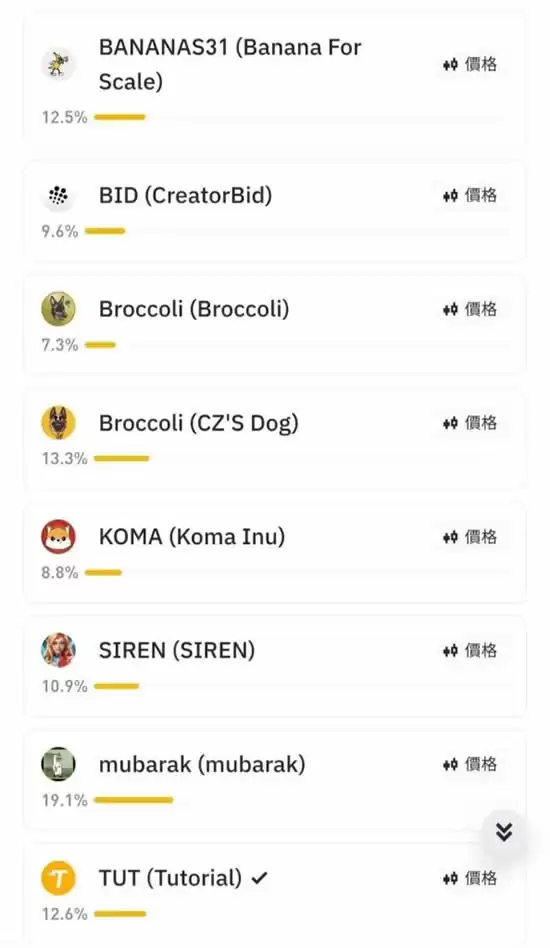The height and width of the screenshot is (948, 550).
Task: Open price chart for BID CreatorBid
Action: [x=470, y=195]
